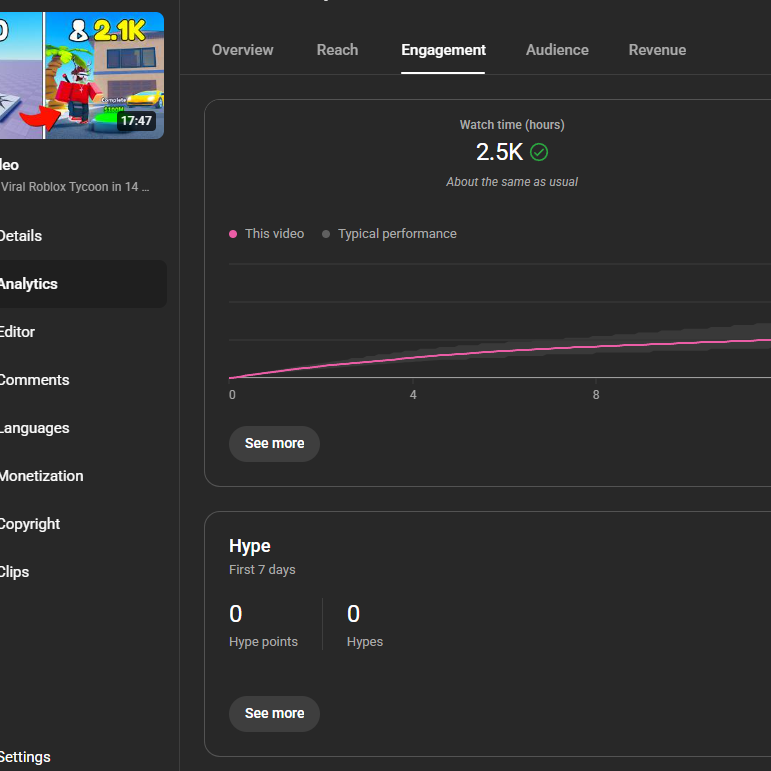This screenshot has height=771, width=771.
Task: Click See more in the Hype card
Action: [274, 713]
